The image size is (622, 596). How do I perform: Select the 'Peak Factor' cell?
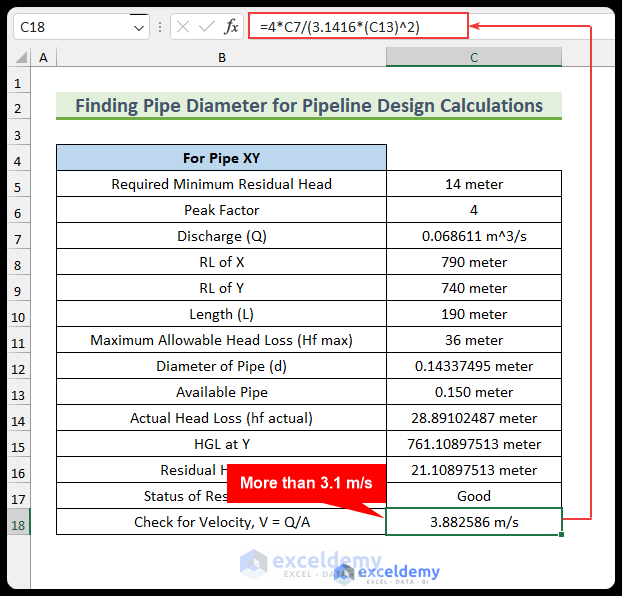[x=221, y=210]
